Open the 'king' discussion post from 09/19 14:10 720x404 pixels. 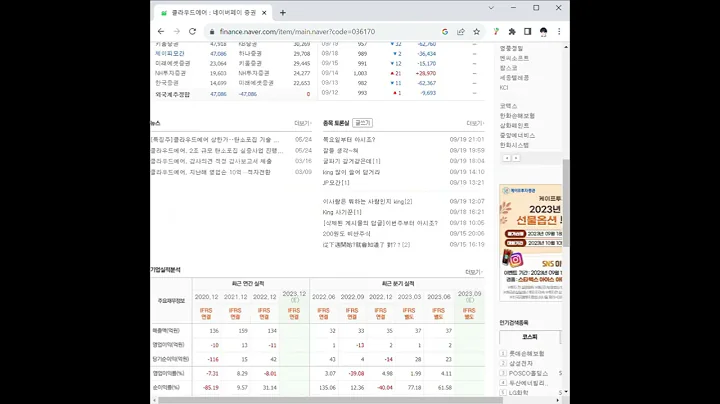pyautogui.click(x=351, y=172)
